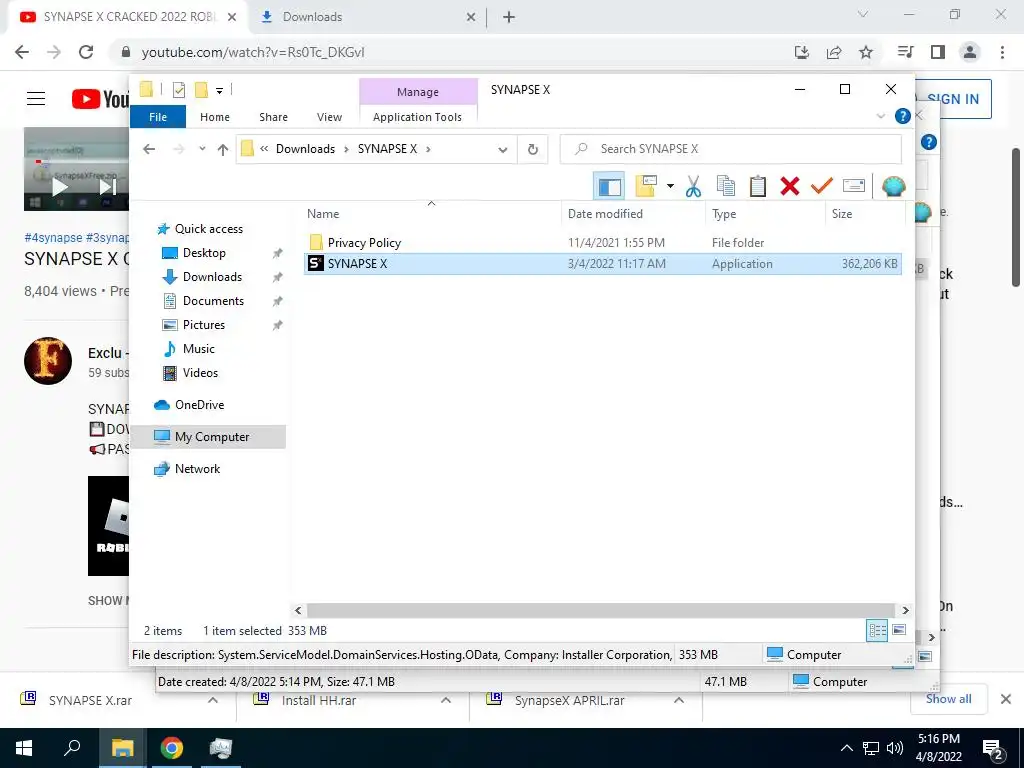Expand the ribbon with the chevron
The width and height of the screenshot is (1024, 768).
click(880, 116)
